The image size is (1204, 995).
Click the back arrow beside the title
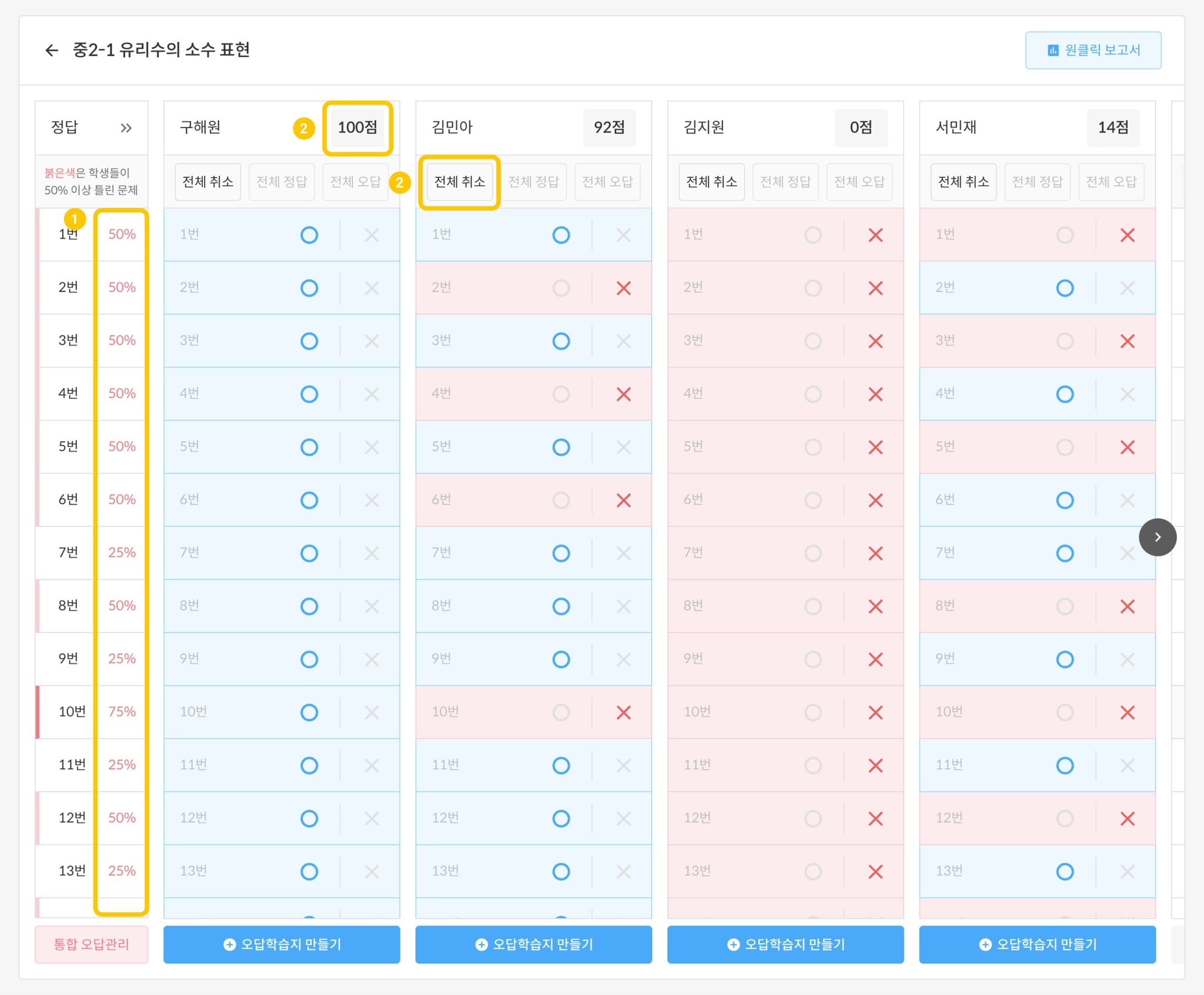click(52, 51)
